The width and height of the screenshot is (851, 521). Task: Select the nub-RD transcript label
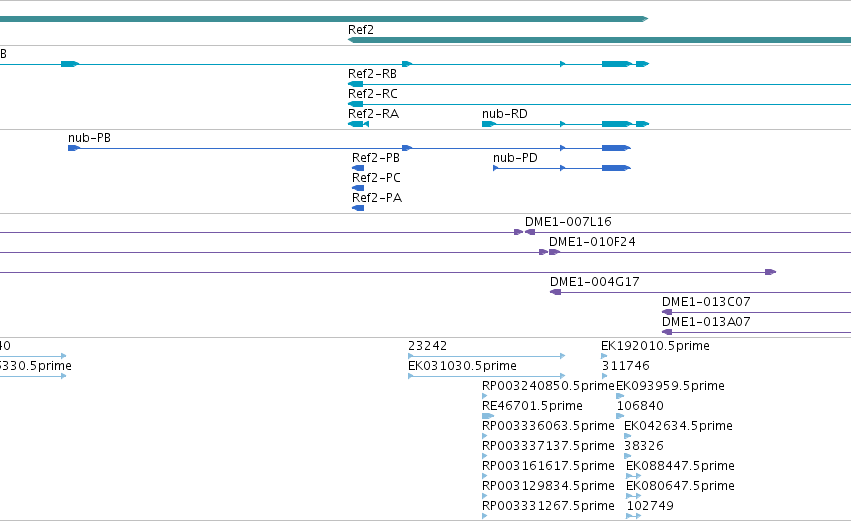coord(505,114)
